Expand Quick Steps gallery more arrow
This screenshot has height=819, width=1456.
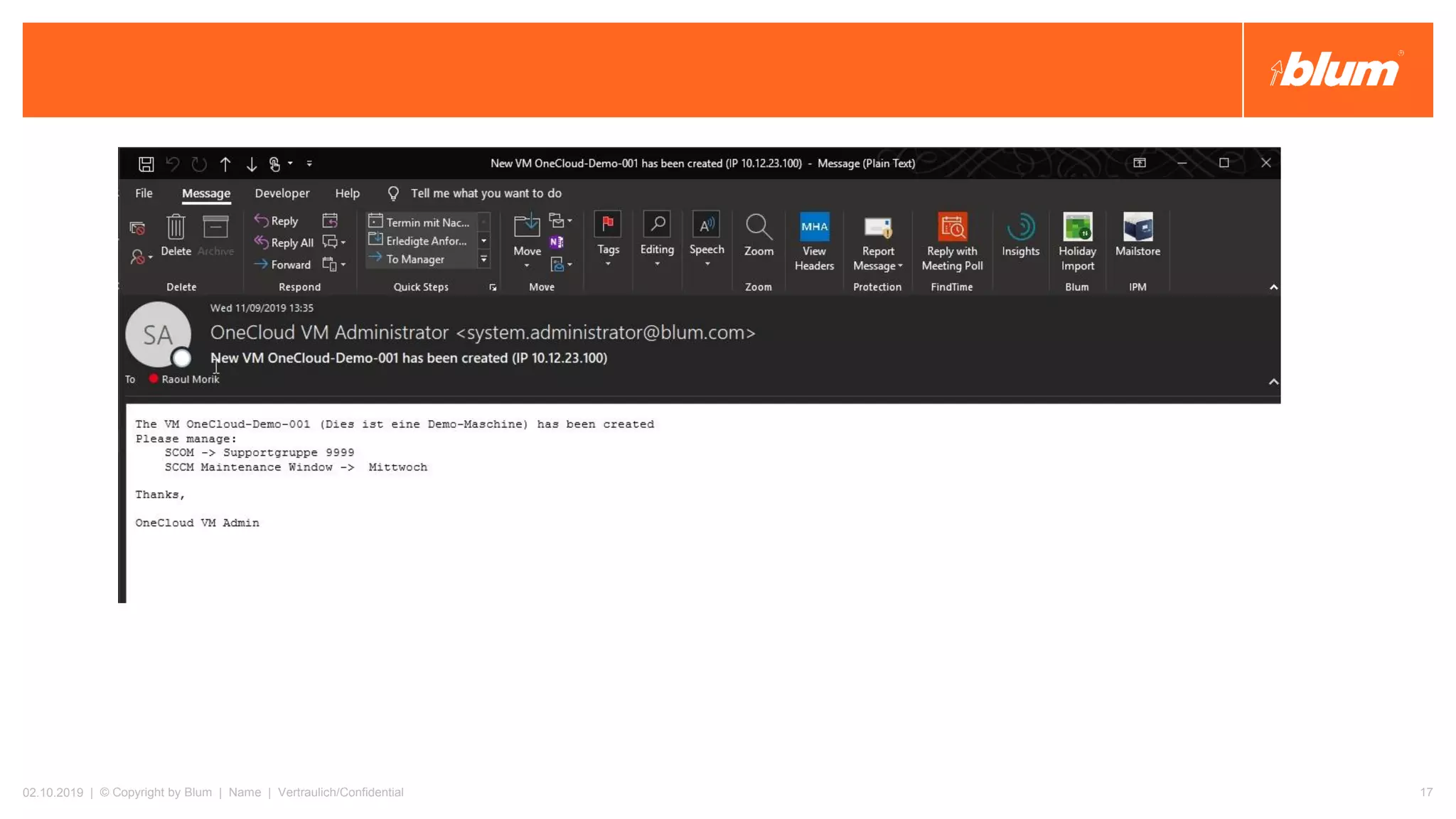[x=483, y=259]
